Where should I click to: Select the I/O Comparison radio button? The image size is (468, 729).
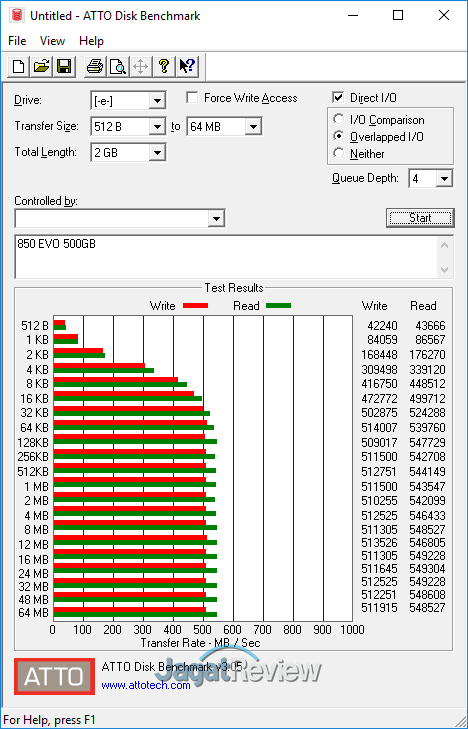pos(339,119)
